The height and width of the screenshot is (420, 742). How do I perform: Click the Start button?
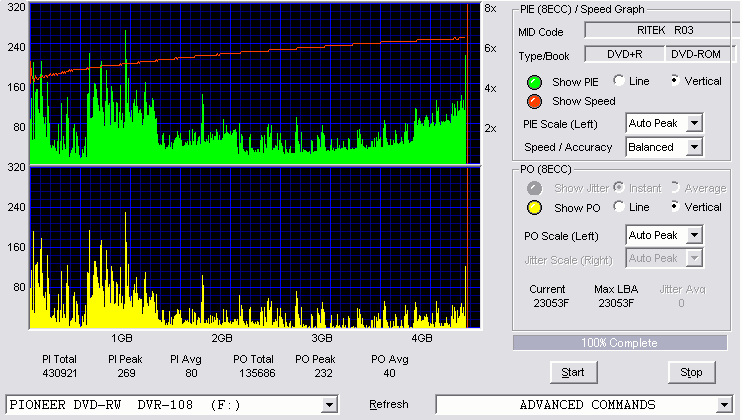574,373
